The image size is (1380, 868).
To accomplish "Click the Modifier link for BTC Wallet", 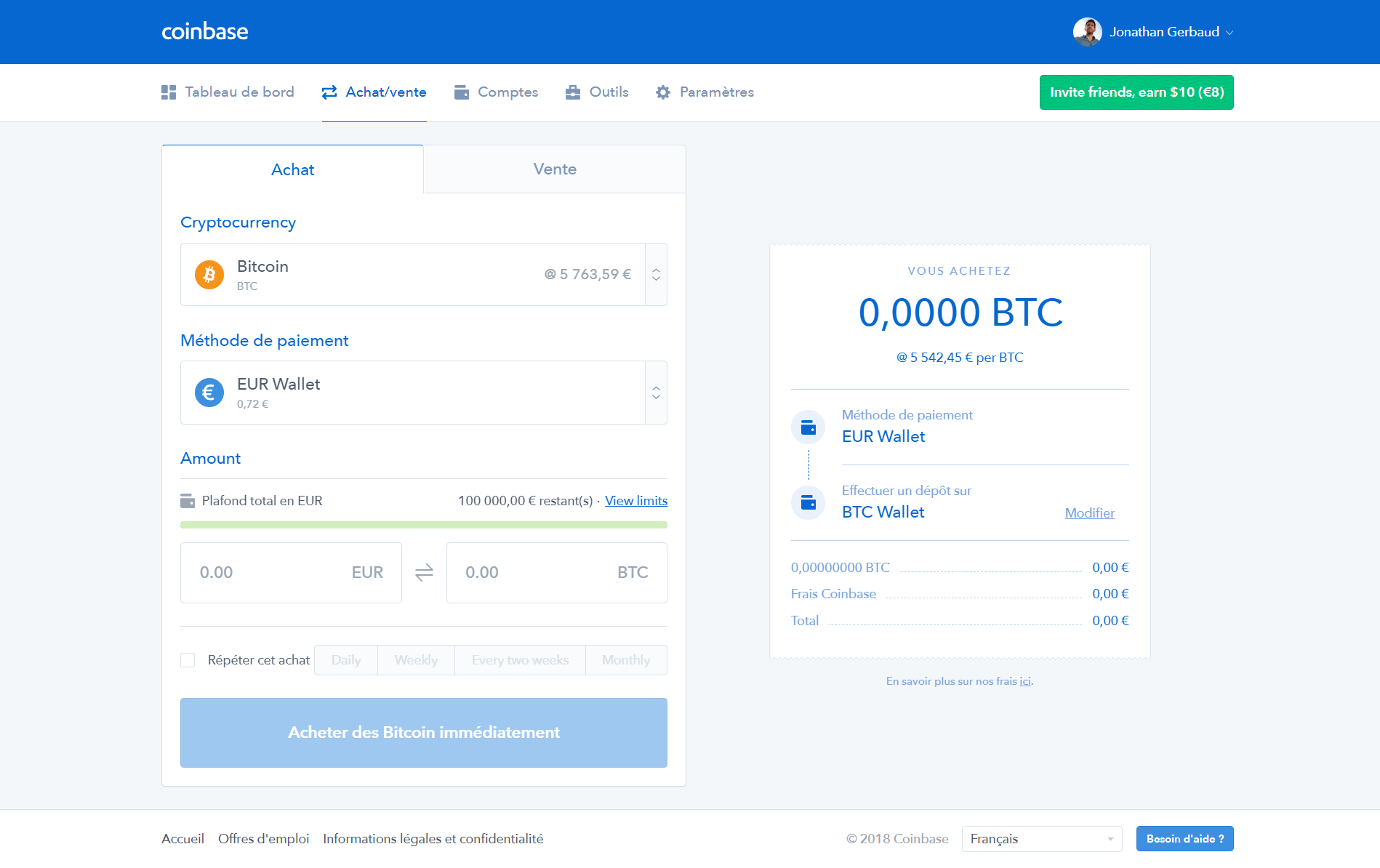I will pyautogui.click(x=1089, y=513).
